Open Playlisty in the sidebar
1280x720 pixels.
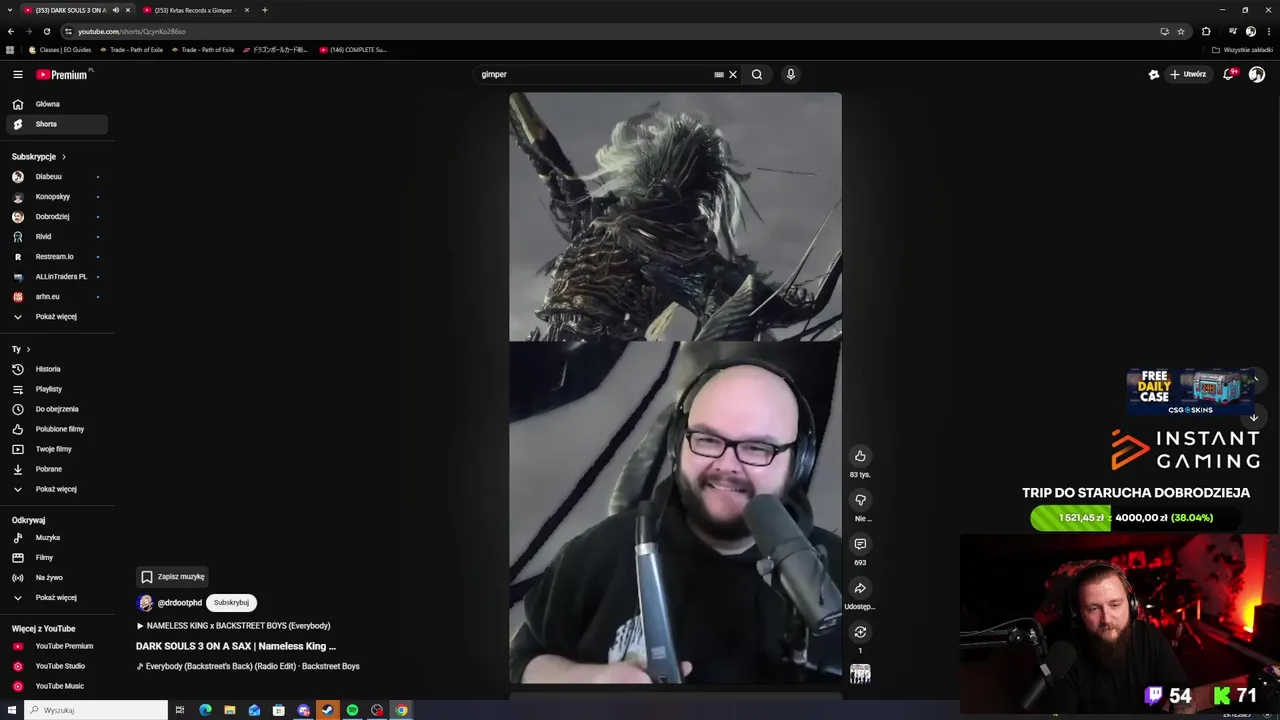point(57,389)
